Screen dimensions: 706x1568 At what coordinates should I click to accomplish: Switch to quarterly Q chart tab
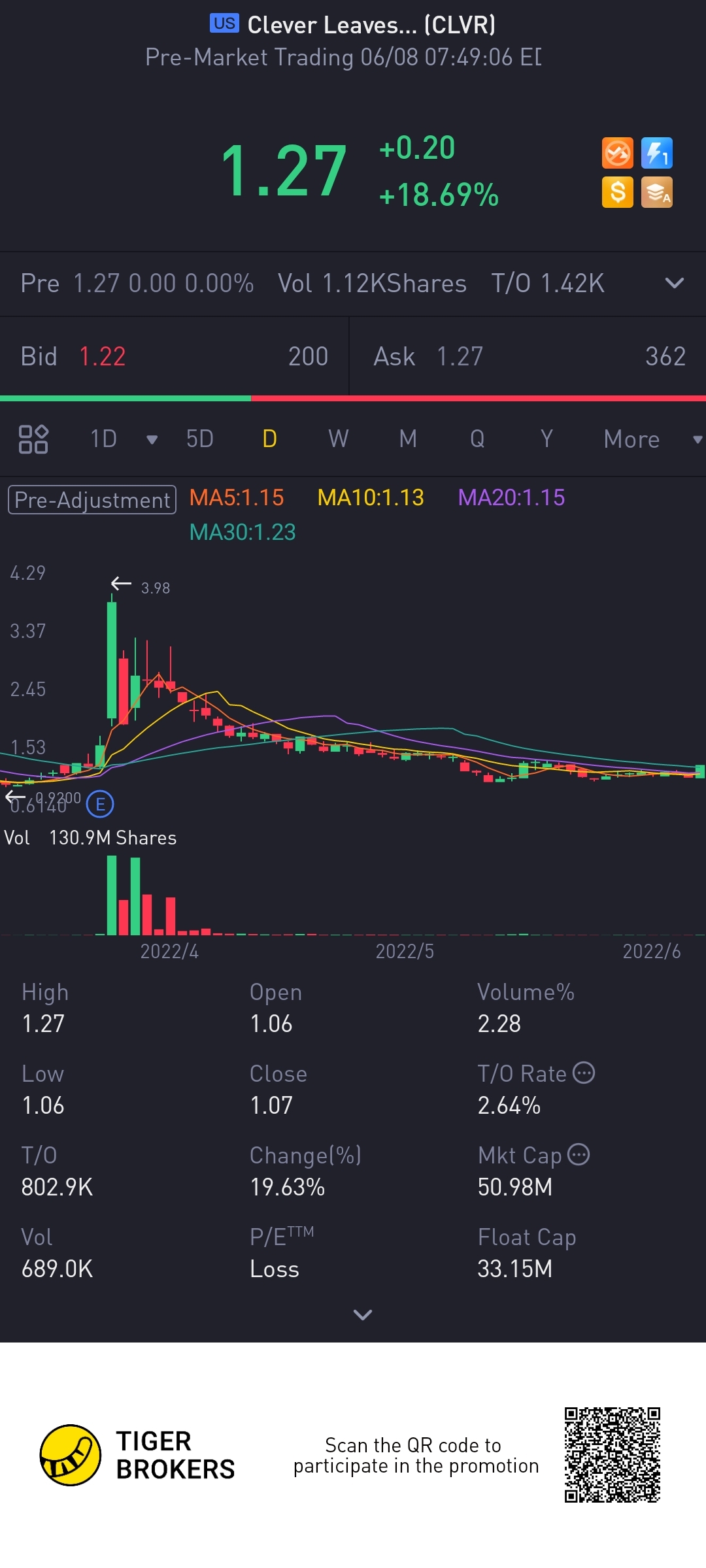(477, 439)
